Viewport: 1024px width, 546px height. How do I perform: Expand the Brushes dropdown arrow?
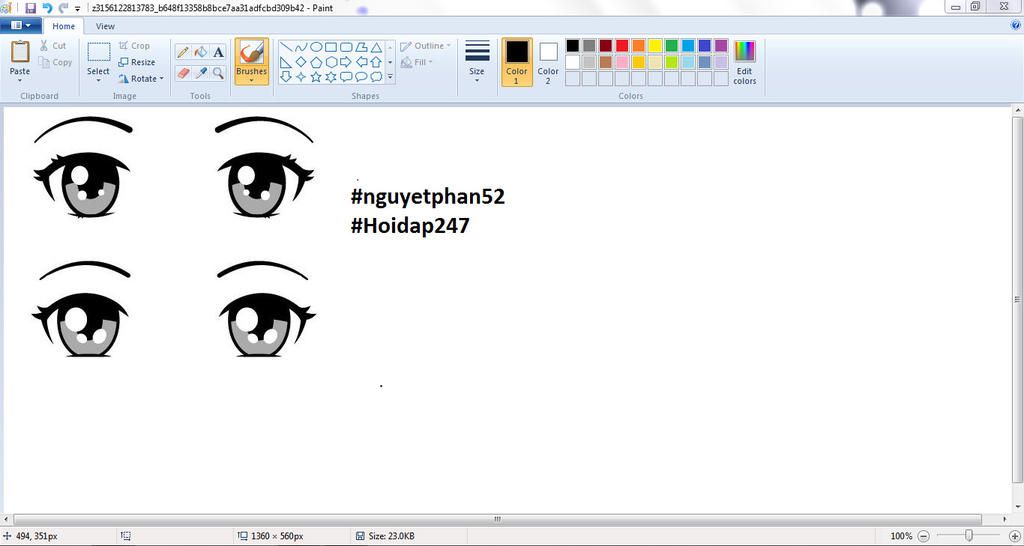click(251, 81)
